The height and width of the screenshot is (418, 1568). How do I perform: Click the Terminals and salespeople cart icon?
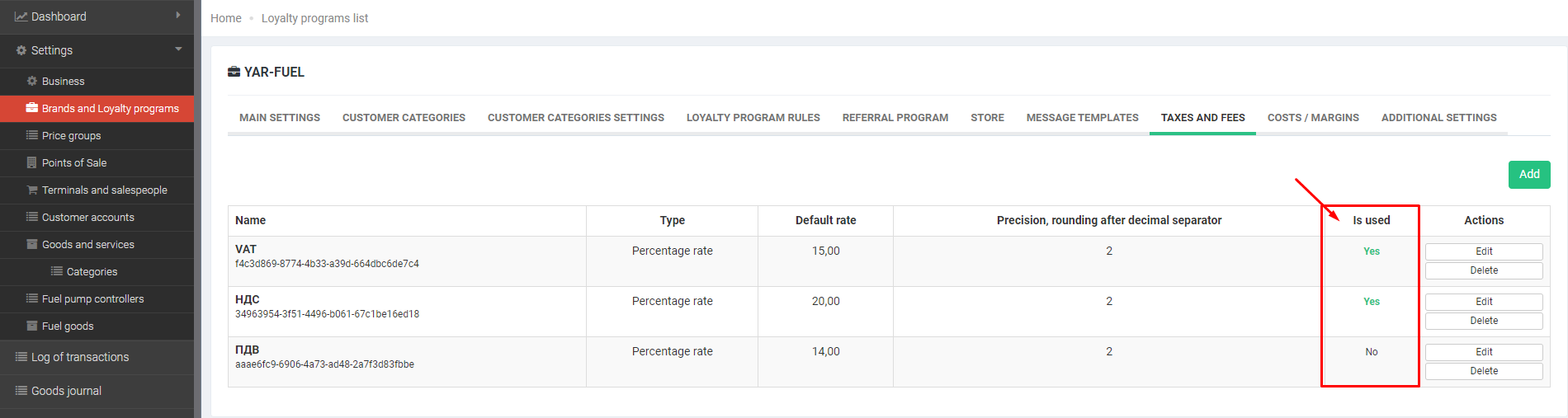coord(32,190)
